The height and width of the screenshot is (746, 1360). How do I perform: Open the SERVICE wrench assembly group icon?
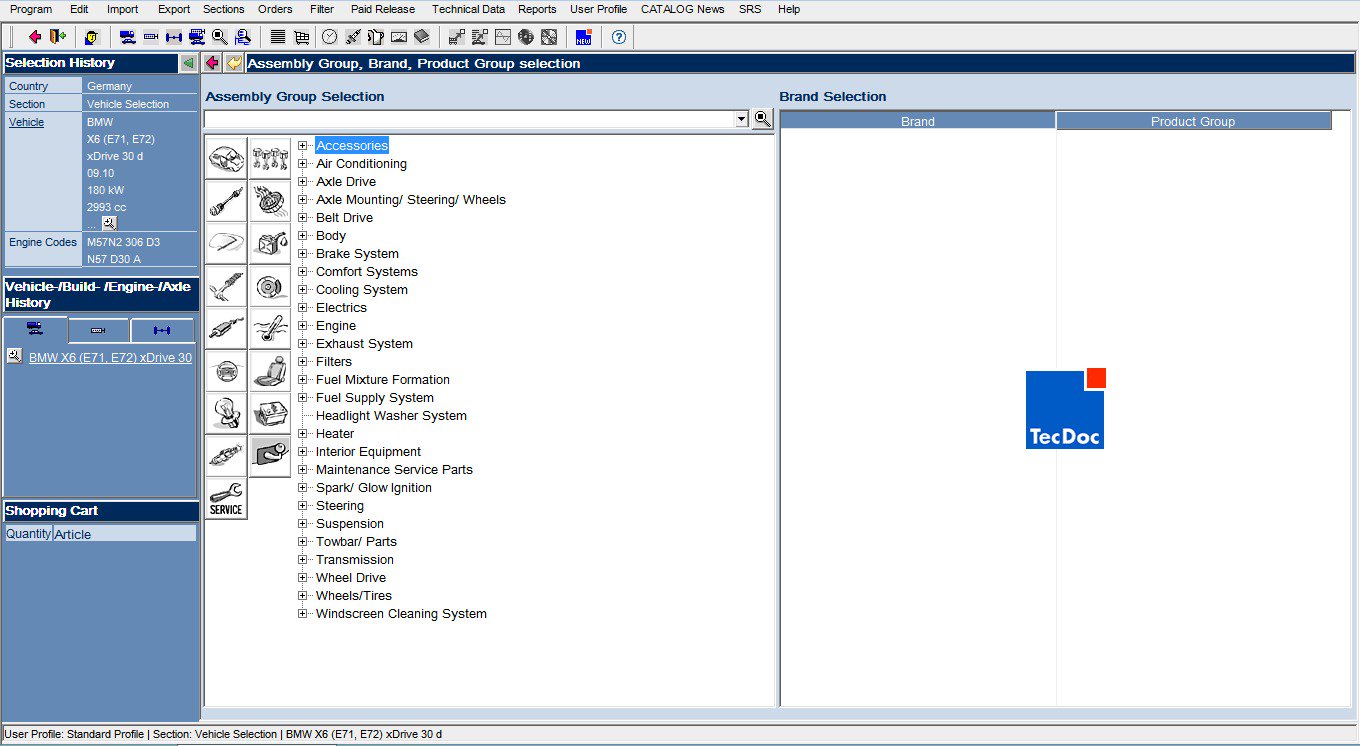click(x=225, y=497)
